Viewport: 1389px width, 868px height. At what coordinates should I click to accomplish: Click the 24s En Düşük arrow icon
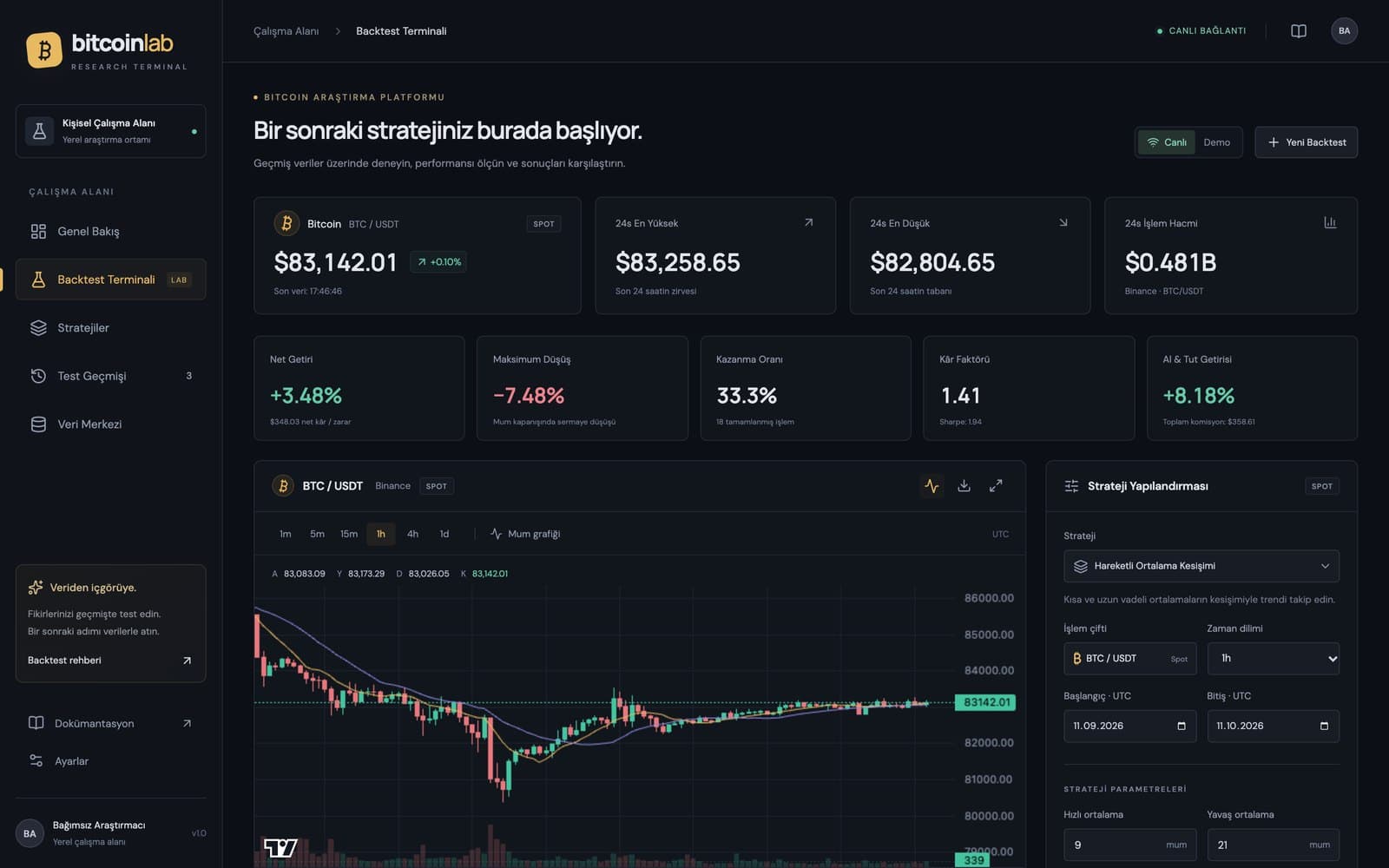point(1063,223)
